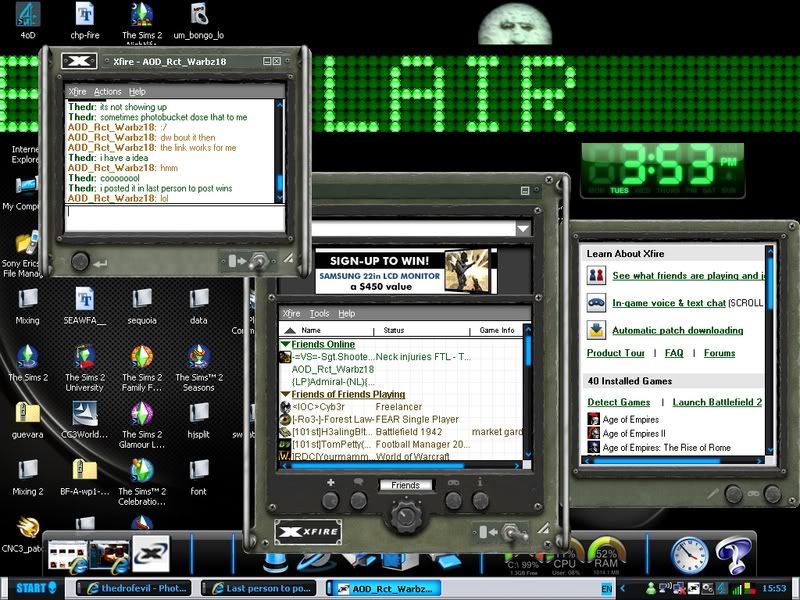Collapse the Friends Online group
800x600 pixels.
click(285, 344)
